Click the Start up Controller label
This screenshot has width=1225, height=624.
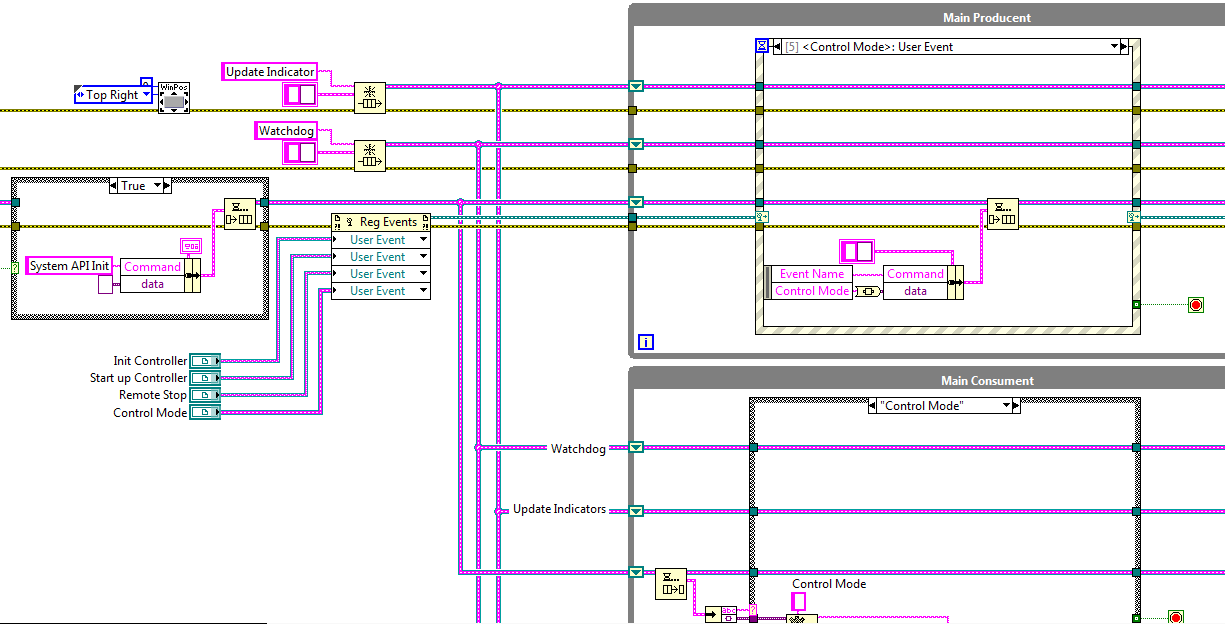(x=138, y=378)
